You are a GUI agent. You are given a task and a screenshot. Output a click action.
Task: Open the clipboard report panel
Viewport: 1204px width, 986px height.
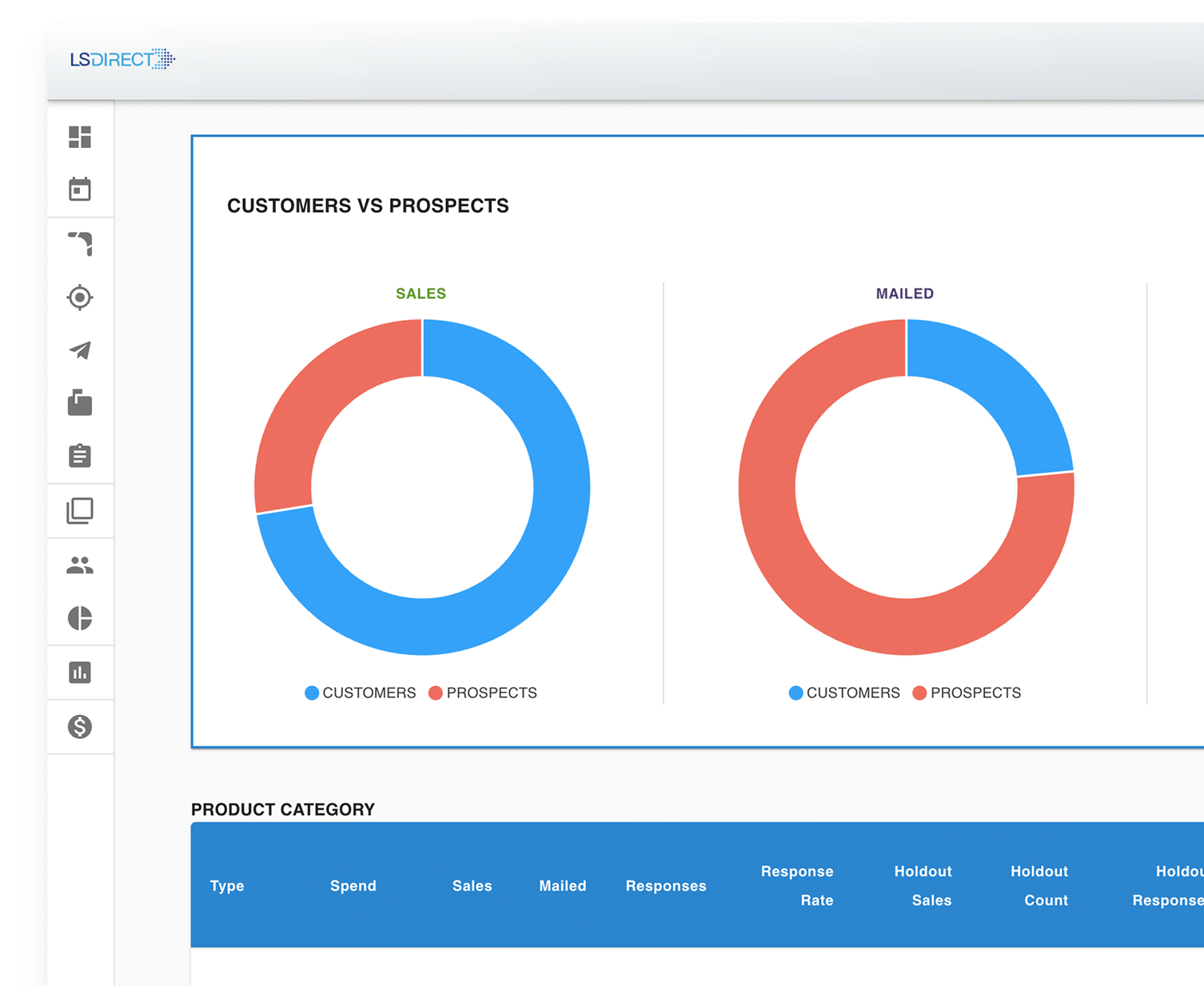(80, 456)
